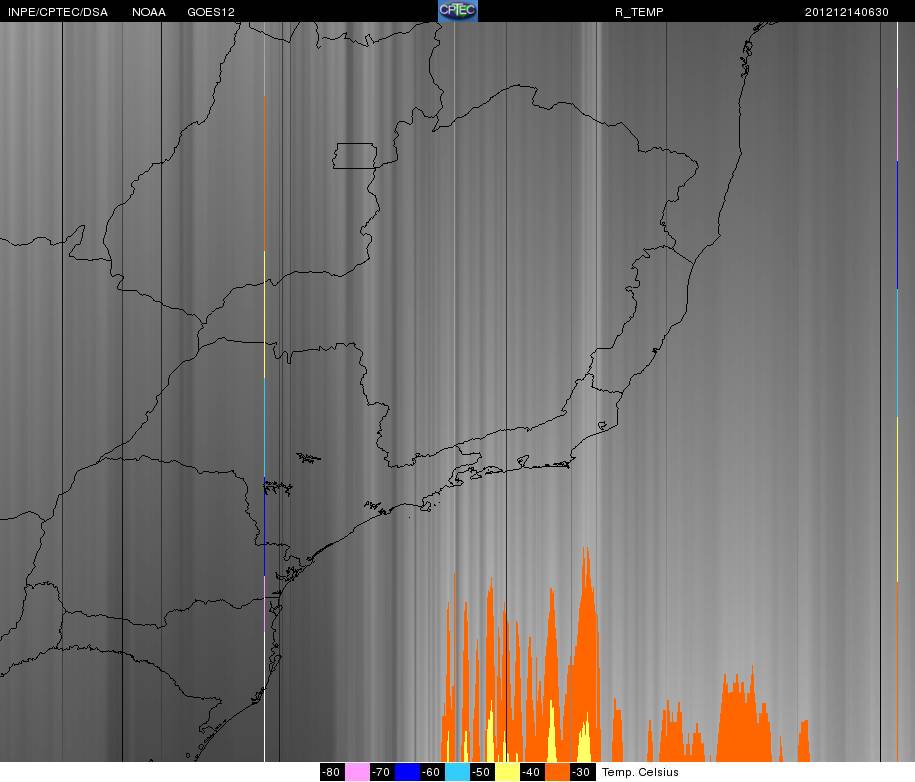
Task: Click the -70 legend value
Action: [x=382, y=772]
